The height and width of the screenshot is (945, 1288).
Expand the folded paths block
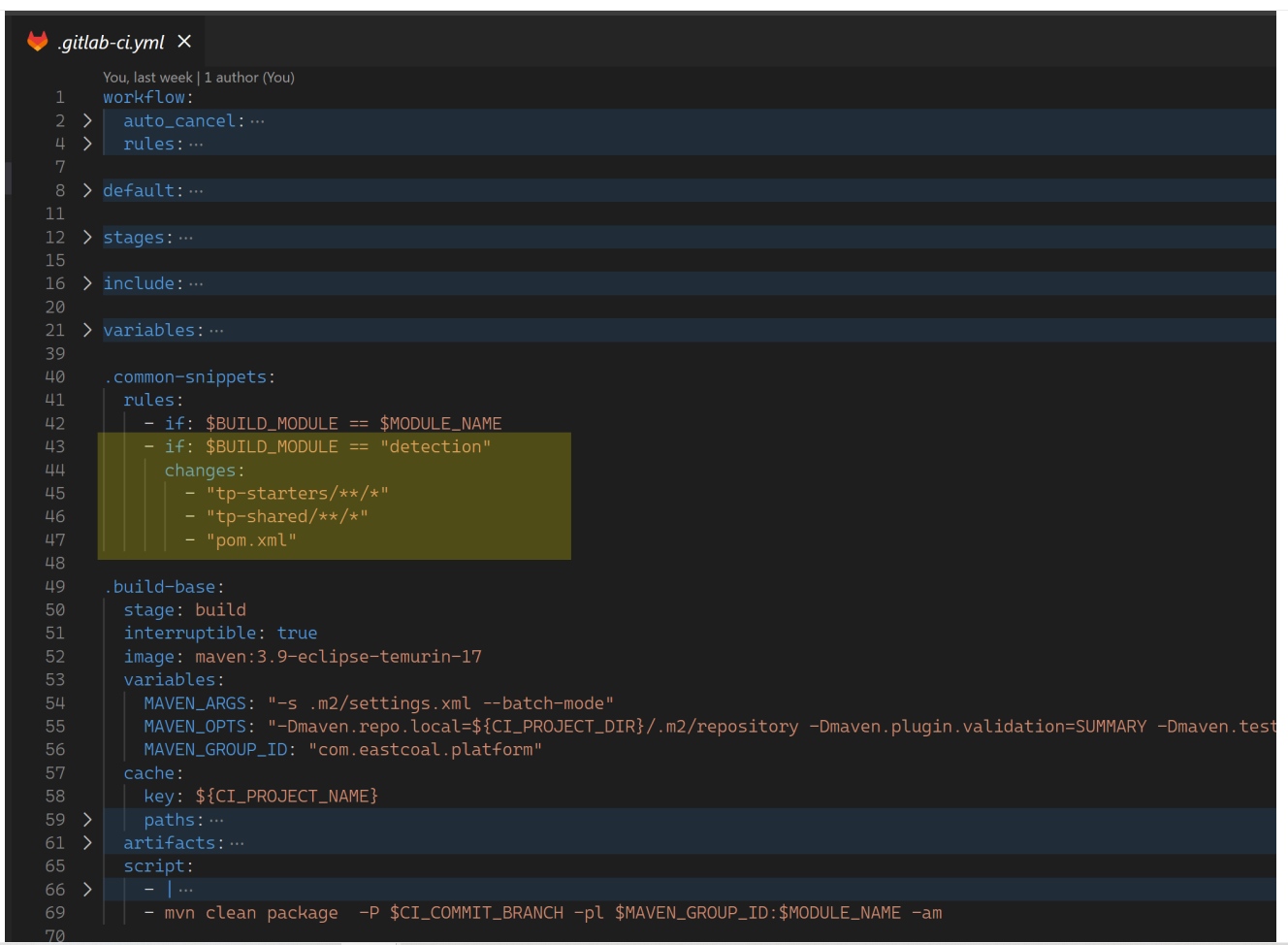[87, 820]
